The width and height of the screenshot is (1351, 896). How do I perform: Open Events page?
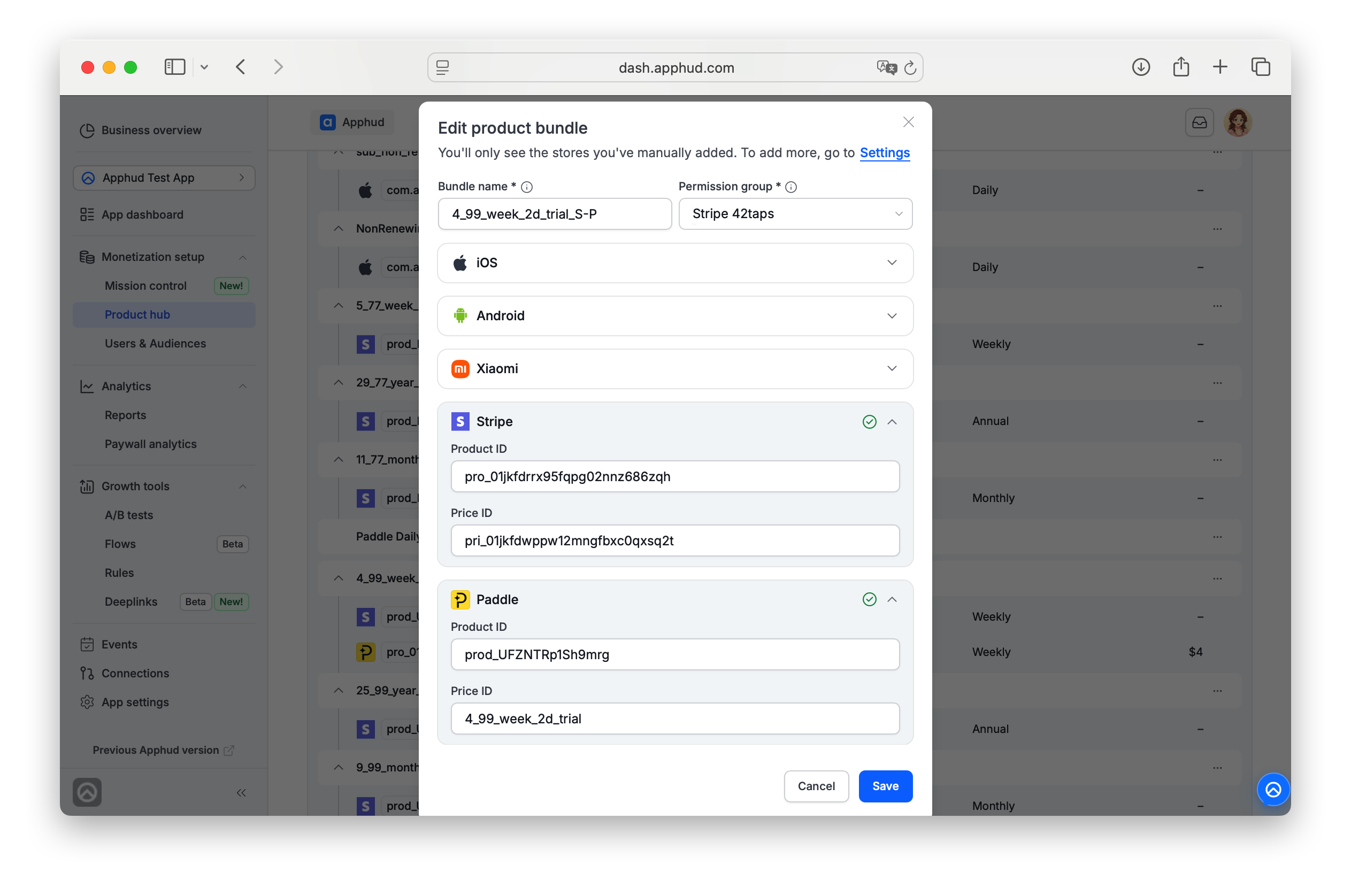click(119, 644)
